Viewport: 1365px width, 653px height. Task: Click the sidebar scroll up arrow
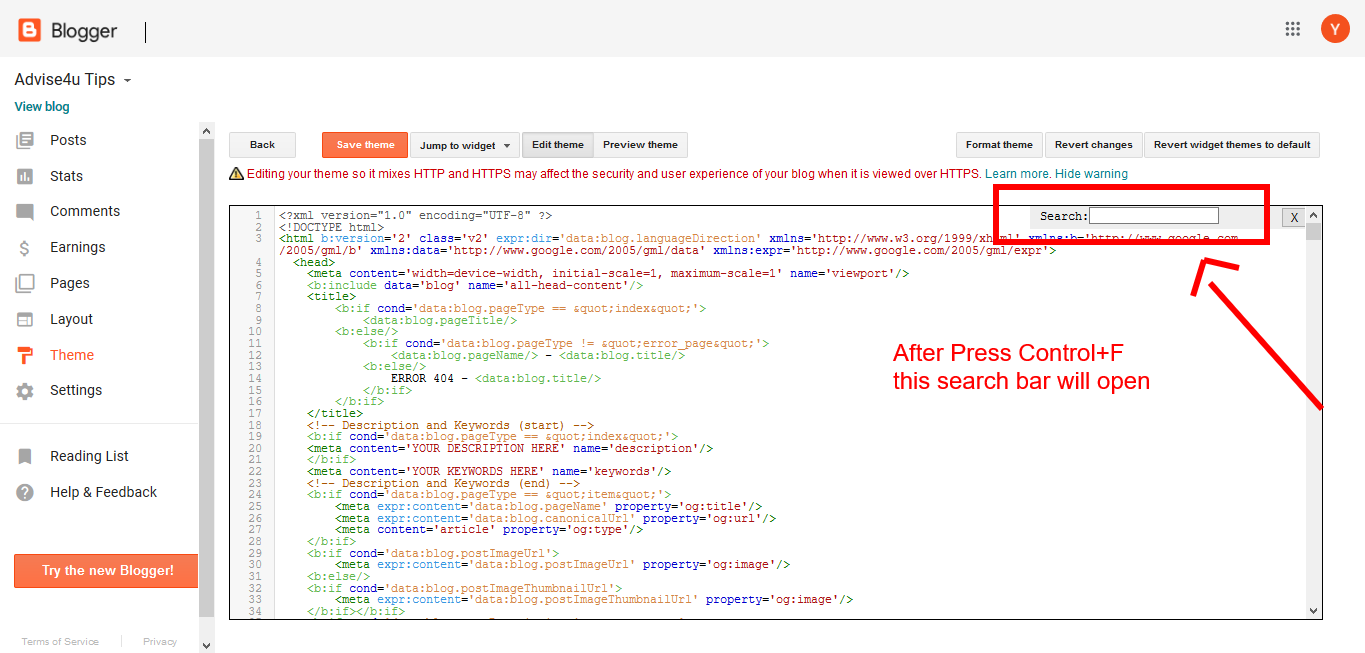click(x=207, y=131)
